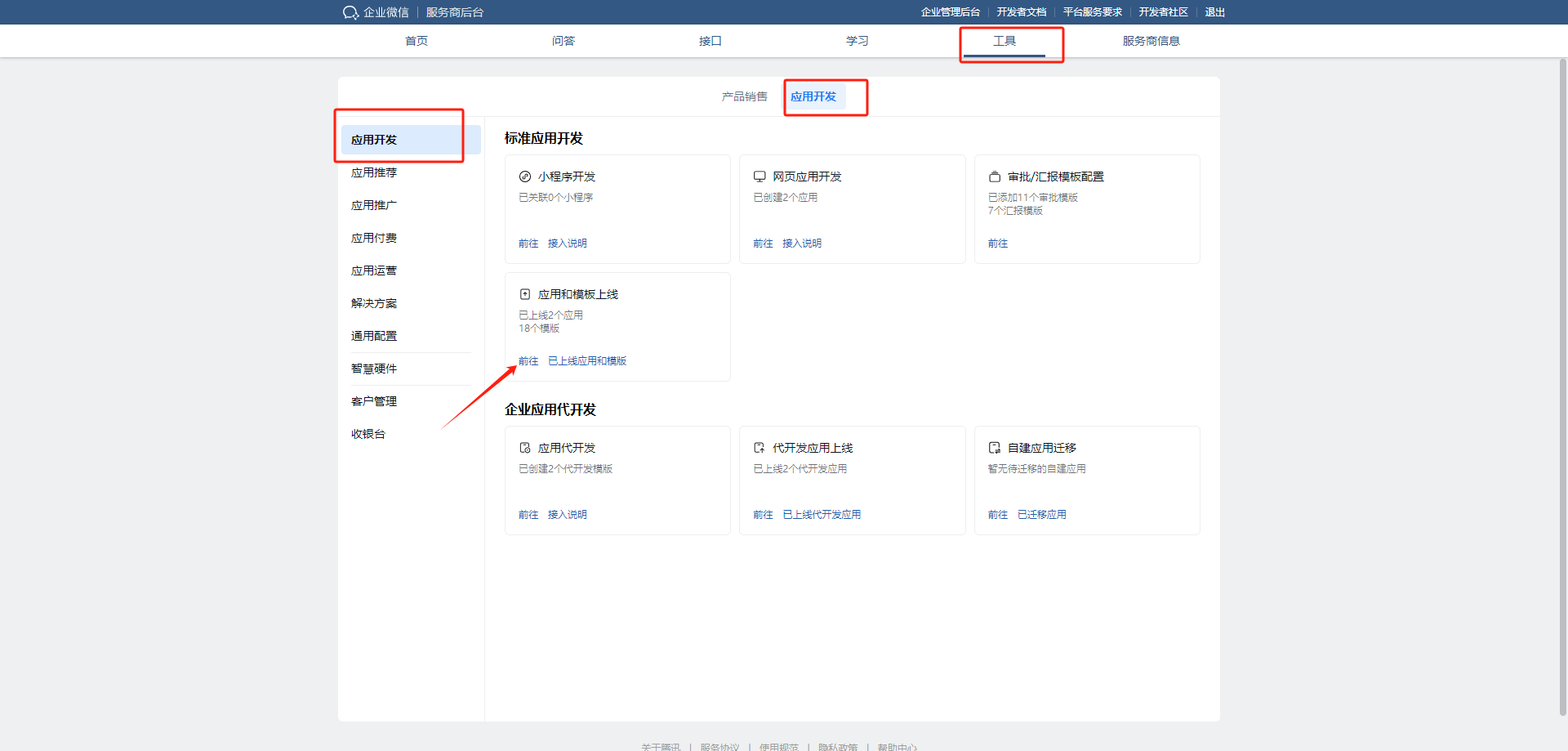
Task: Select 应用推荐 in the left sidebar
Action: point(374,172)
